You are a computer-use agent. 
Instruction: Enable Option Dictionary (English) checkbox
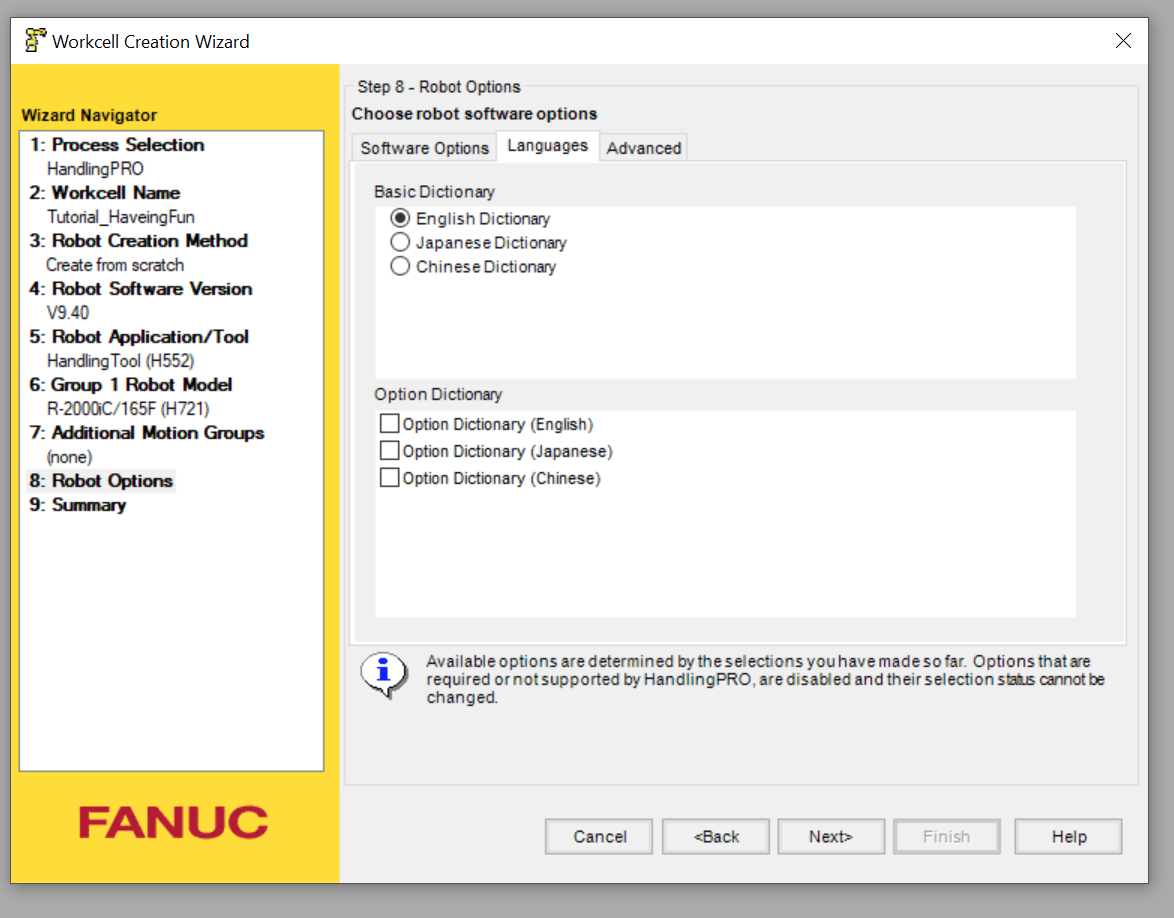click(389, 424)
